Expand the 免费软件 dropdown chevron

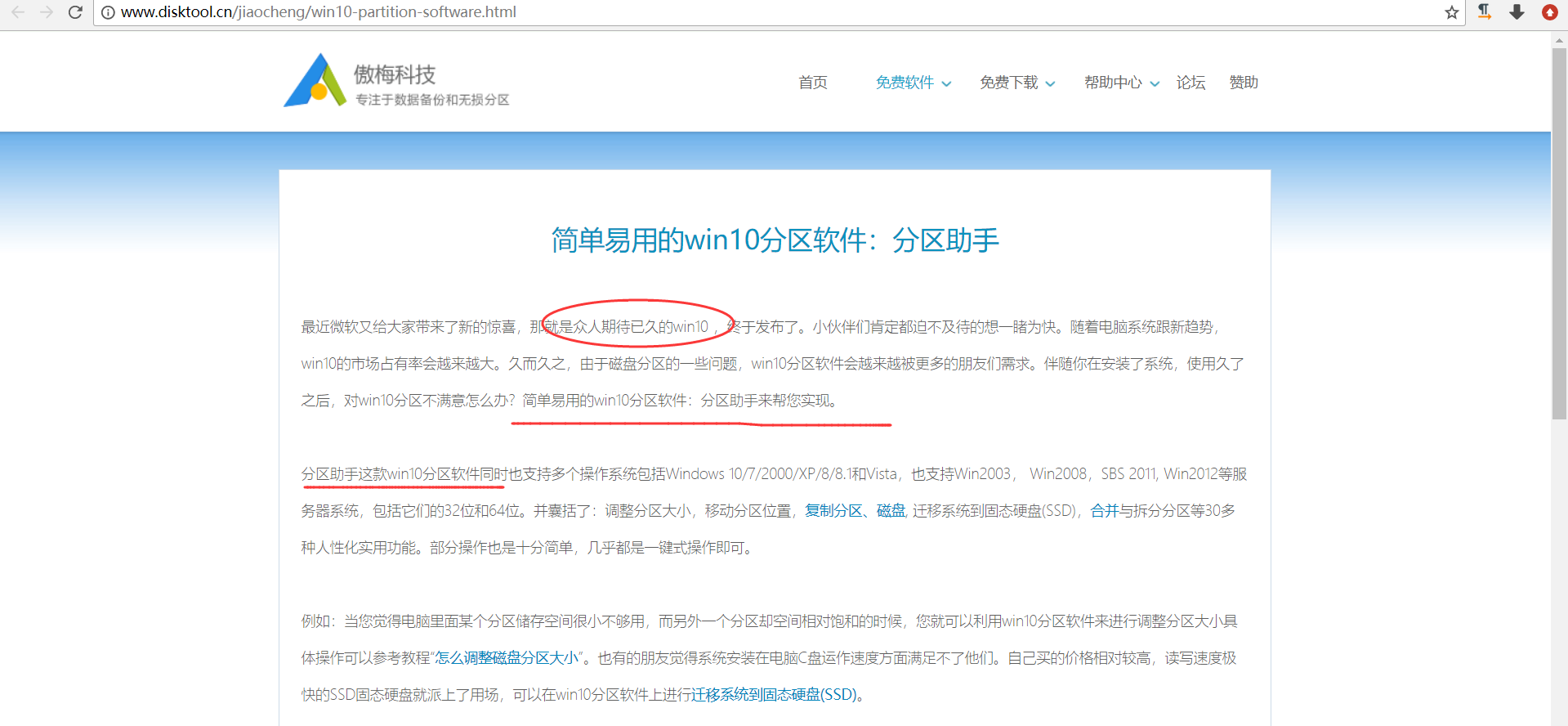(x=946, y=83)
